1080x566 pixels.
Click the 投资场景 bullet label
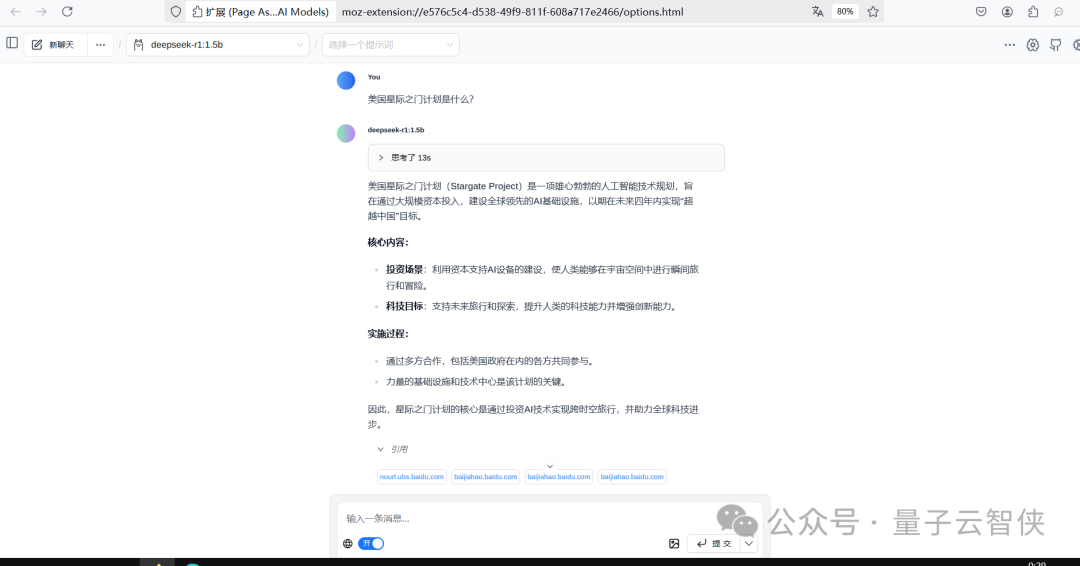[404, 269]
